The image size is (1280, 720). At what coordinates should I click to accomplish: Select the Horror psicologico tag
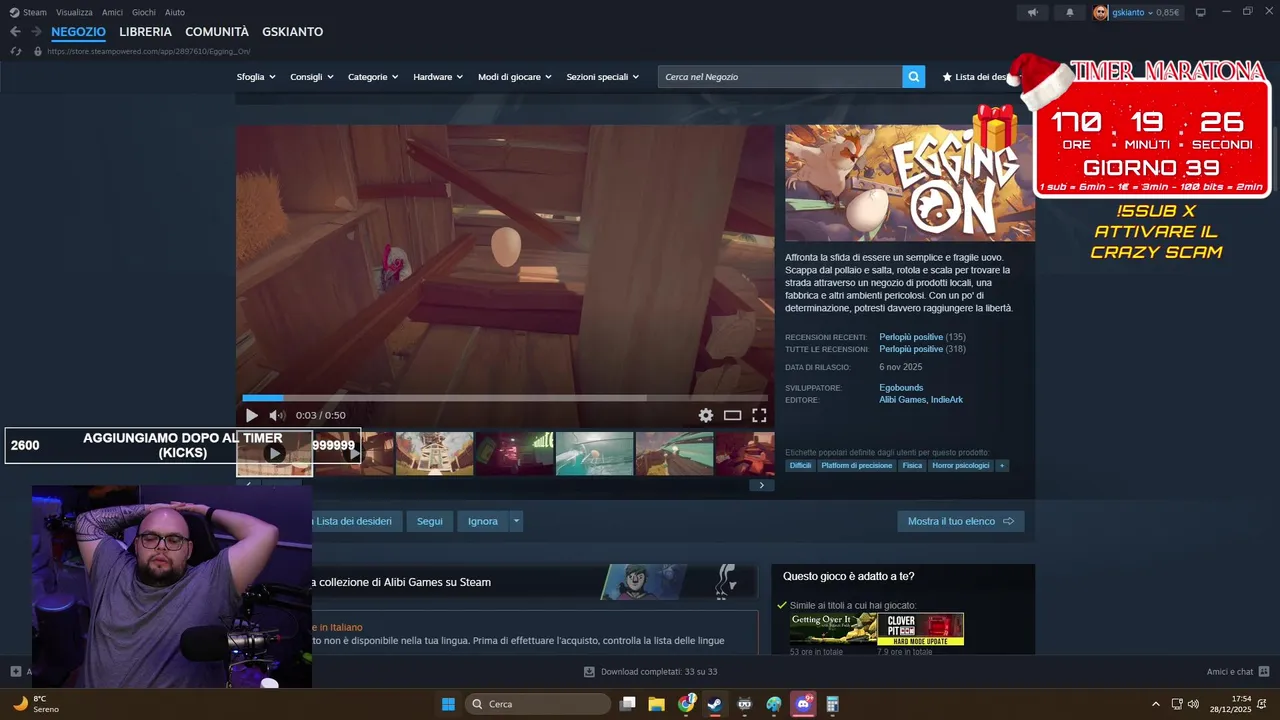point(961,466)
